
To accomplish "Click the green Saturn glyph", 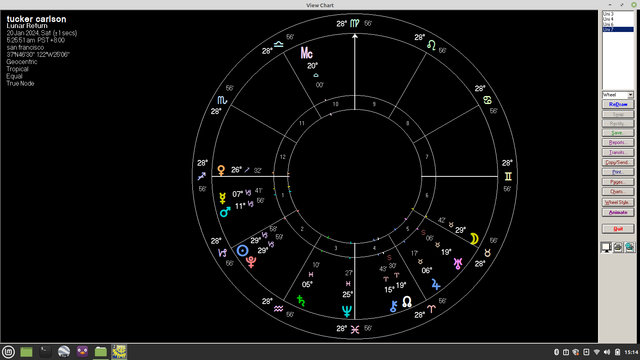I will coord(301,301).
